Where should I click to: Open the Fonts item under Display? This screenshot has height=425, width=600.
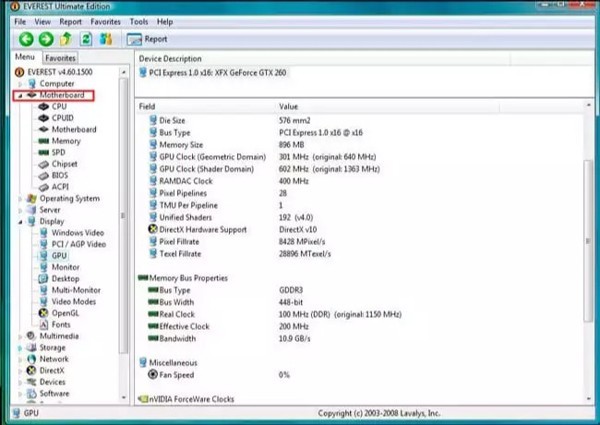pos(61,324)
